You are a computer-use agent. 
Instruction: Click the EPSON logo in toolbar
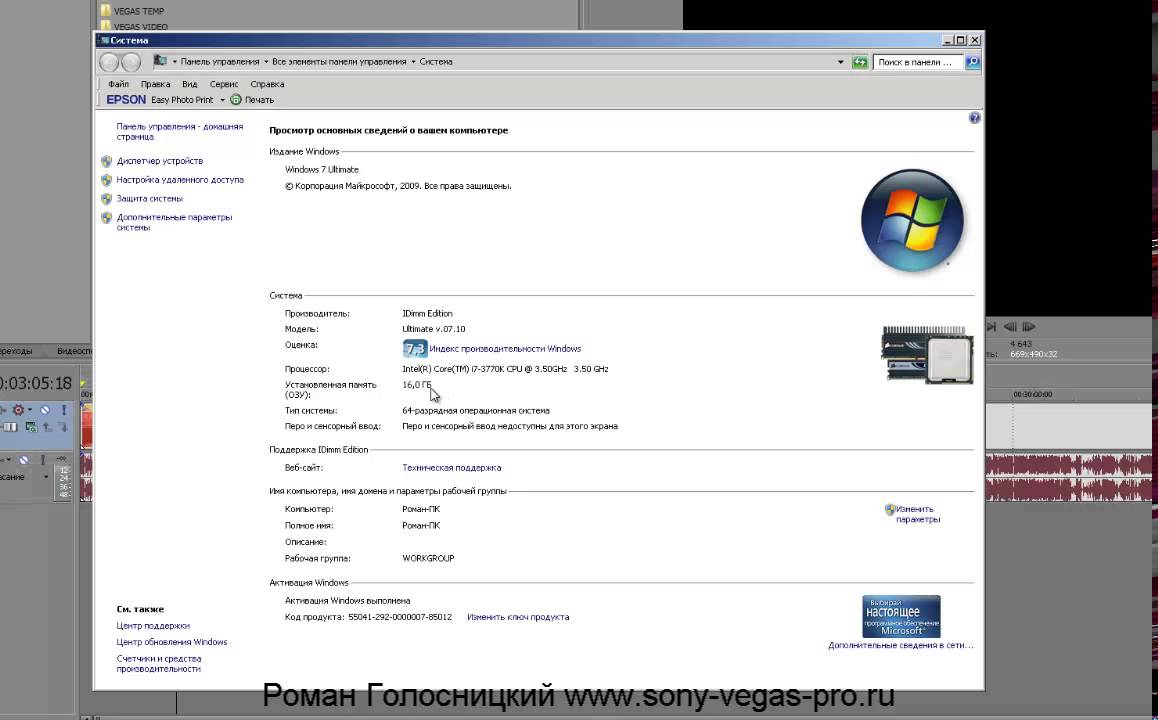coord(126,100)
